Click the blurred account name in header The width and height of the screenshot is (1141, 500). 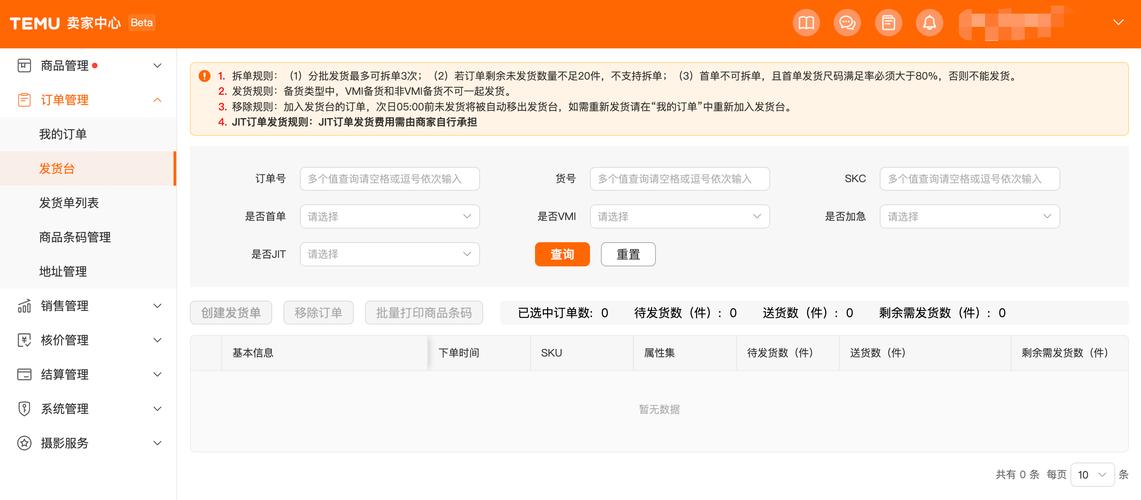coord(1015,23)
